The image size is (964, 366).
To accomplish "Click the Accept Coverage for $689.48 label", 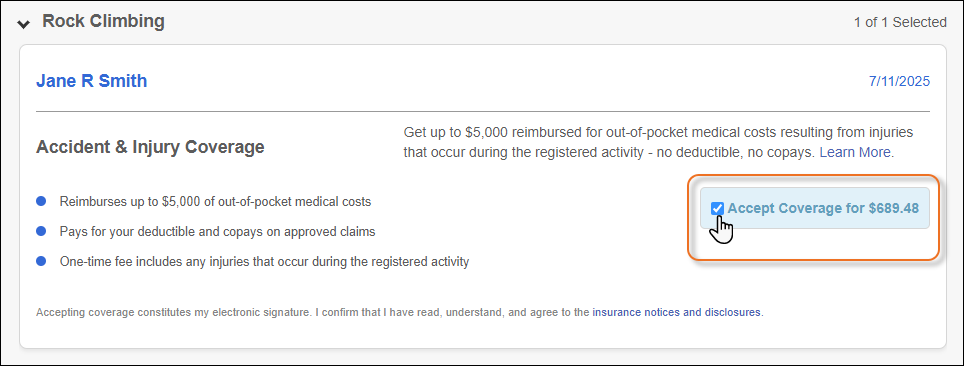I will click(x=823, y=208).
